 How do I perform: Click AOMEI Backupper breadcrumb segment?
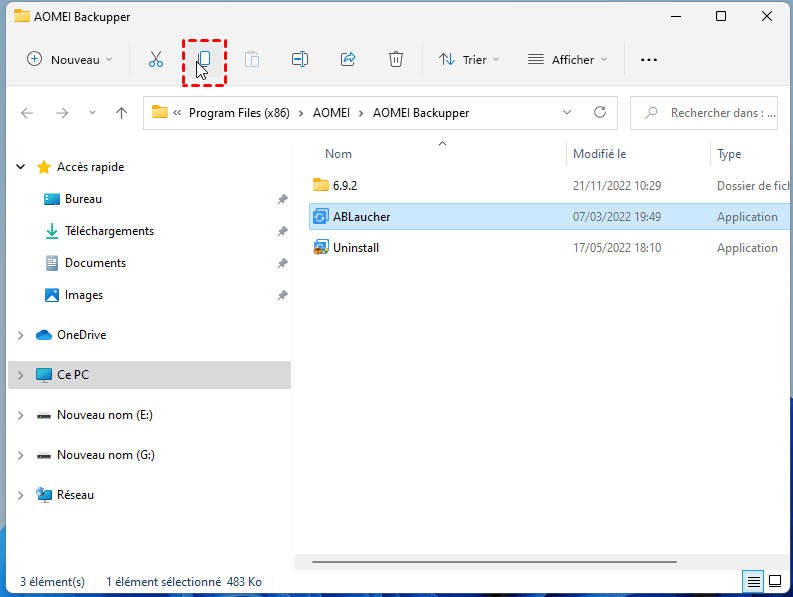coord(421,113)
